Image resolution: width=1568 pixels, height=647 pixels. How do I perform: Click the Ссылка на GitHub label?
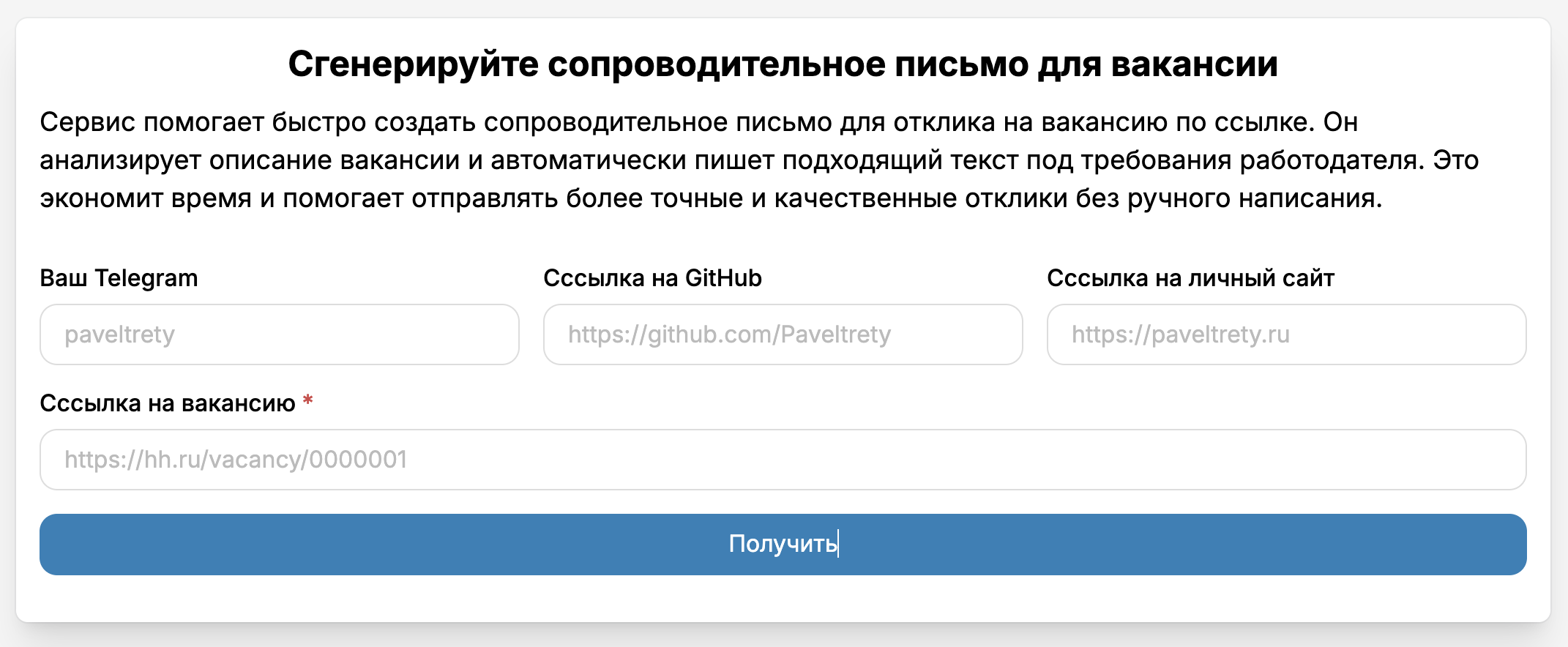point(652,278)
